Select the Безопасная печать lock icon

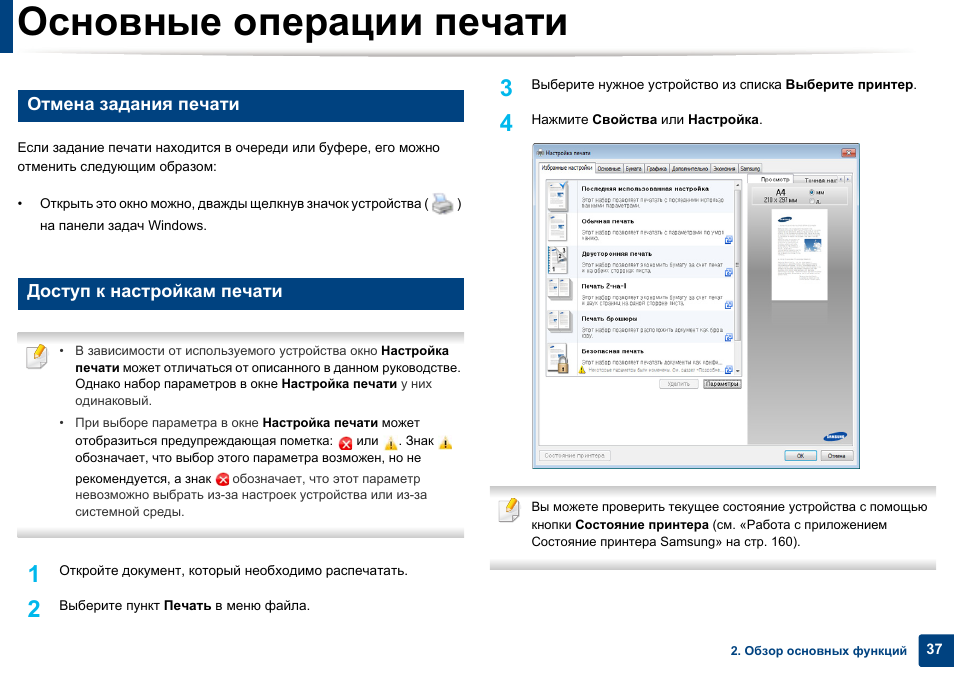[x=559, y=358]
